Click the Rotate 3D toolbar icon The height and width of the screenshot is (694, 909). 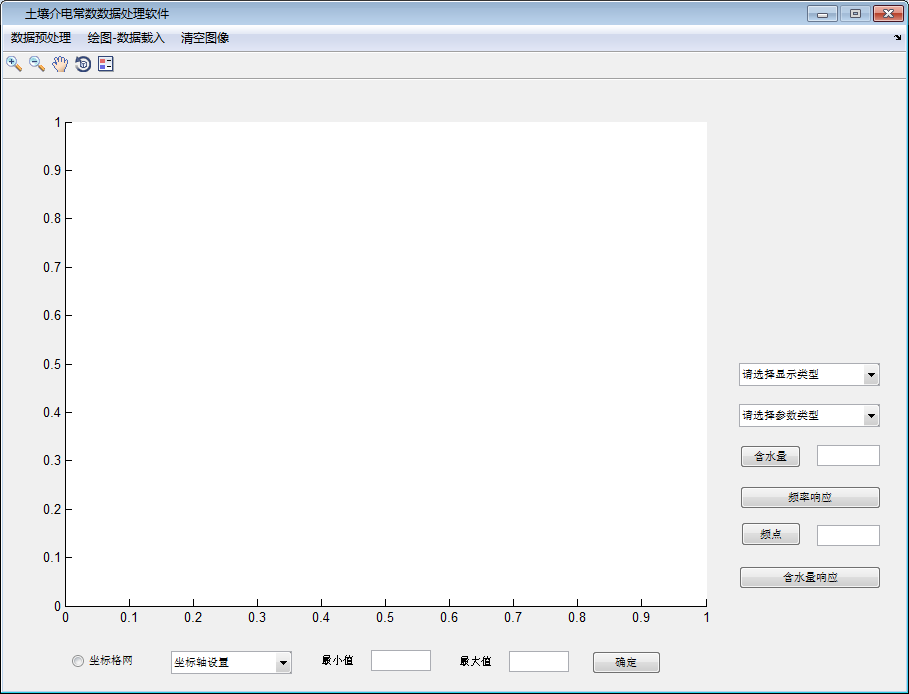pos(83,64)
